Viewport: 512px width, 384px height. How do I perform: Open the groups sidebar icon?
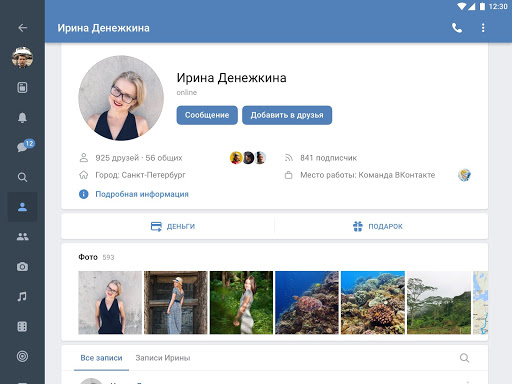coord(22,237)
